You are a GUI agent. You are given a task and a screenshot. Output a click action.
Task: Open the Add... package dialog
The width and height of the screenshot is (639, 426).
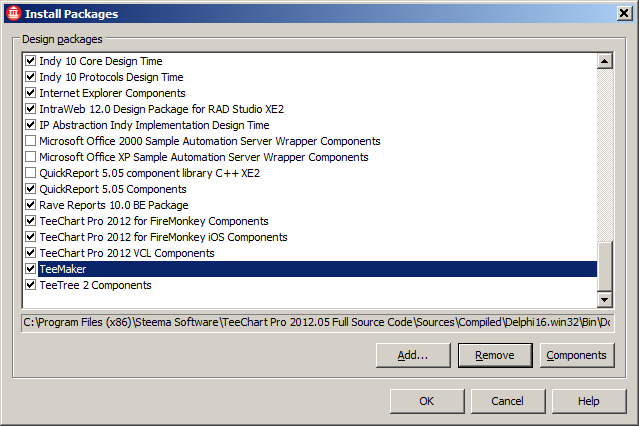click(413, 355)
